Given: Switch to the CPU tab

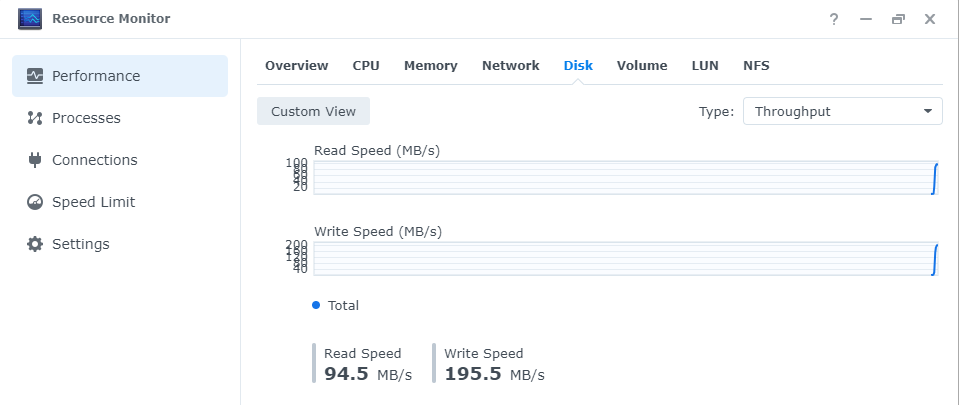Looking at the screenshot, I should pos(366,66).
